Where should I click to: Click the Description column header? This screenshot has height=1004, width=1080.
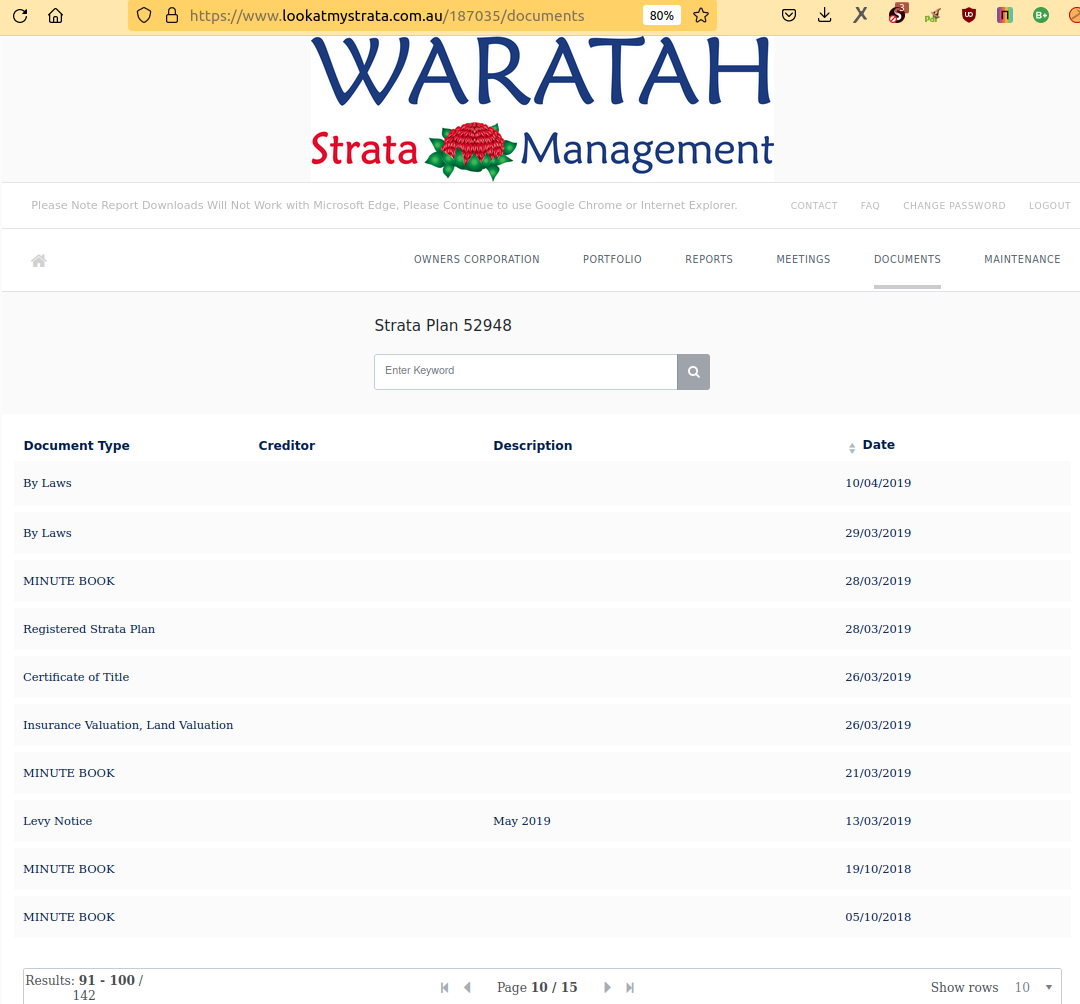532,446
